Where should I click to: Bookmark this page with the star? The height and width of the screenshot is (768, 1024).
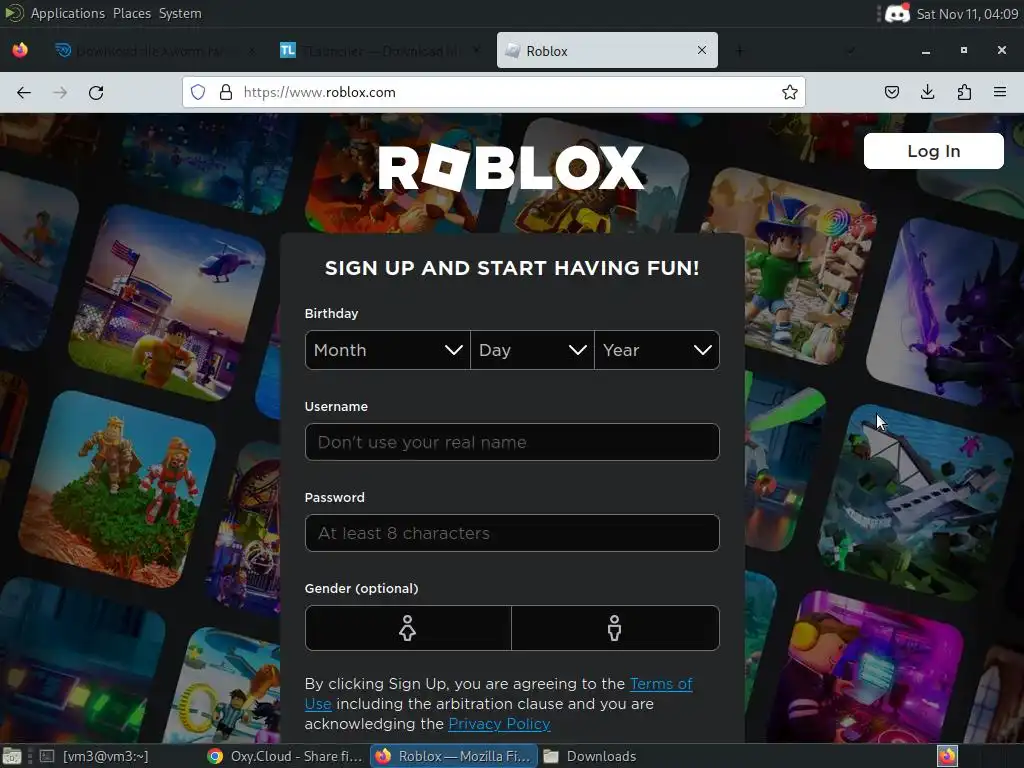[790, 92]
